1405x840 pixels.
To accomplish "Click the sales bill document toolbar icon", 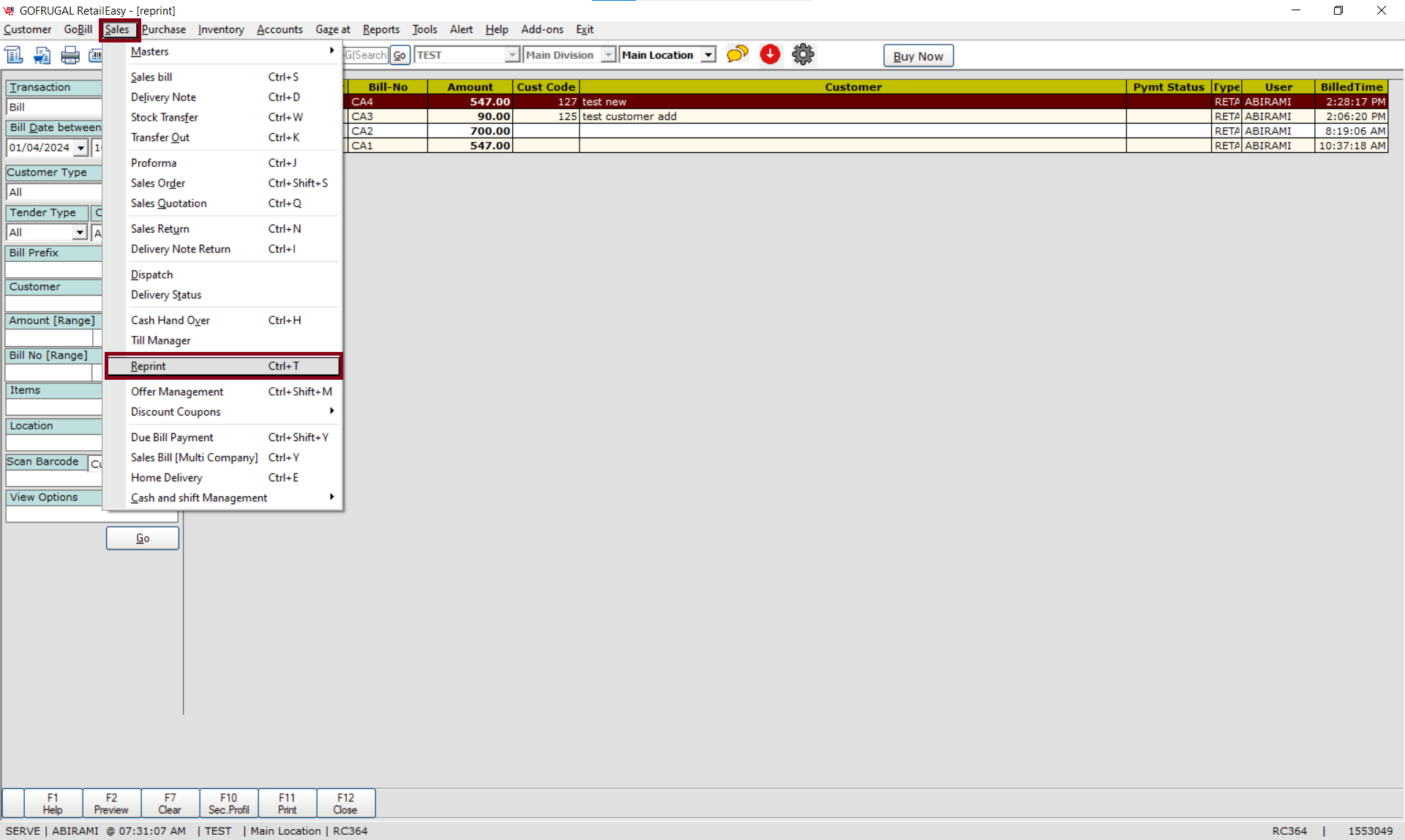I will pos(14,55).
